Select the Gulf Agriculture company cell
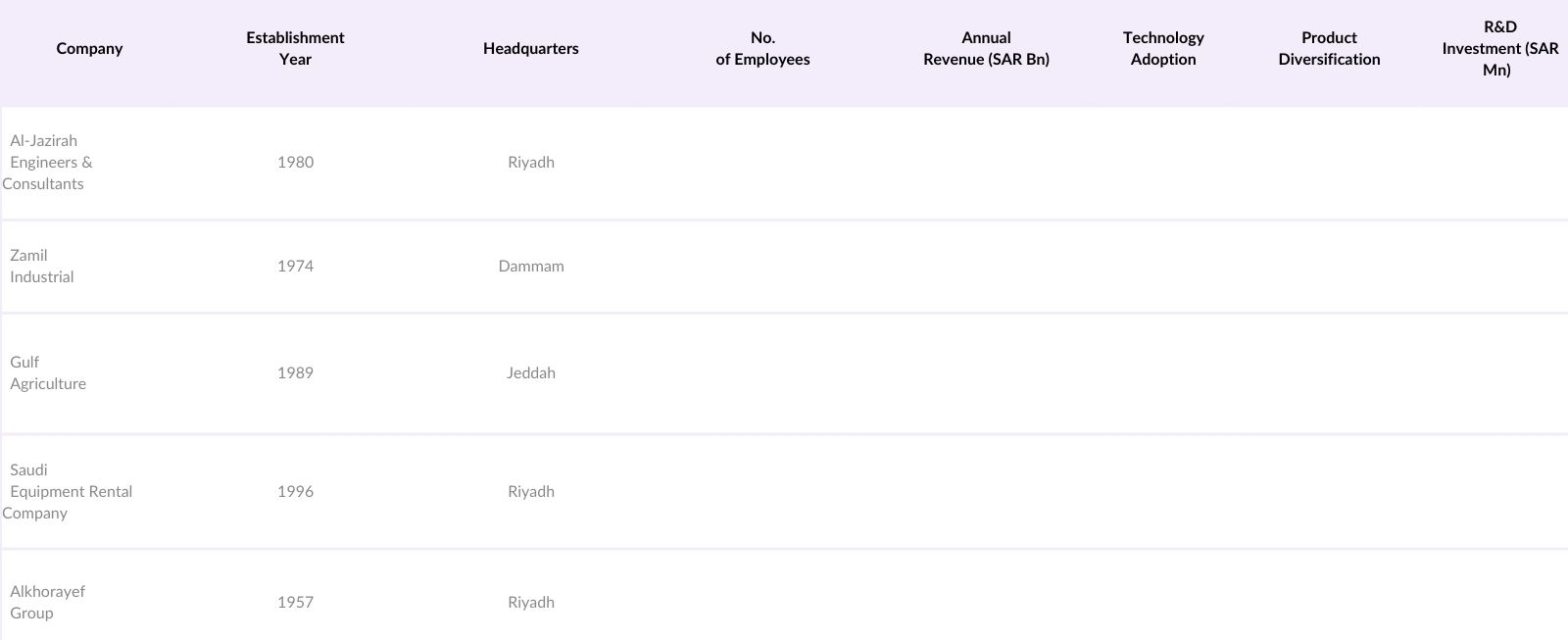 click(48, 373)
